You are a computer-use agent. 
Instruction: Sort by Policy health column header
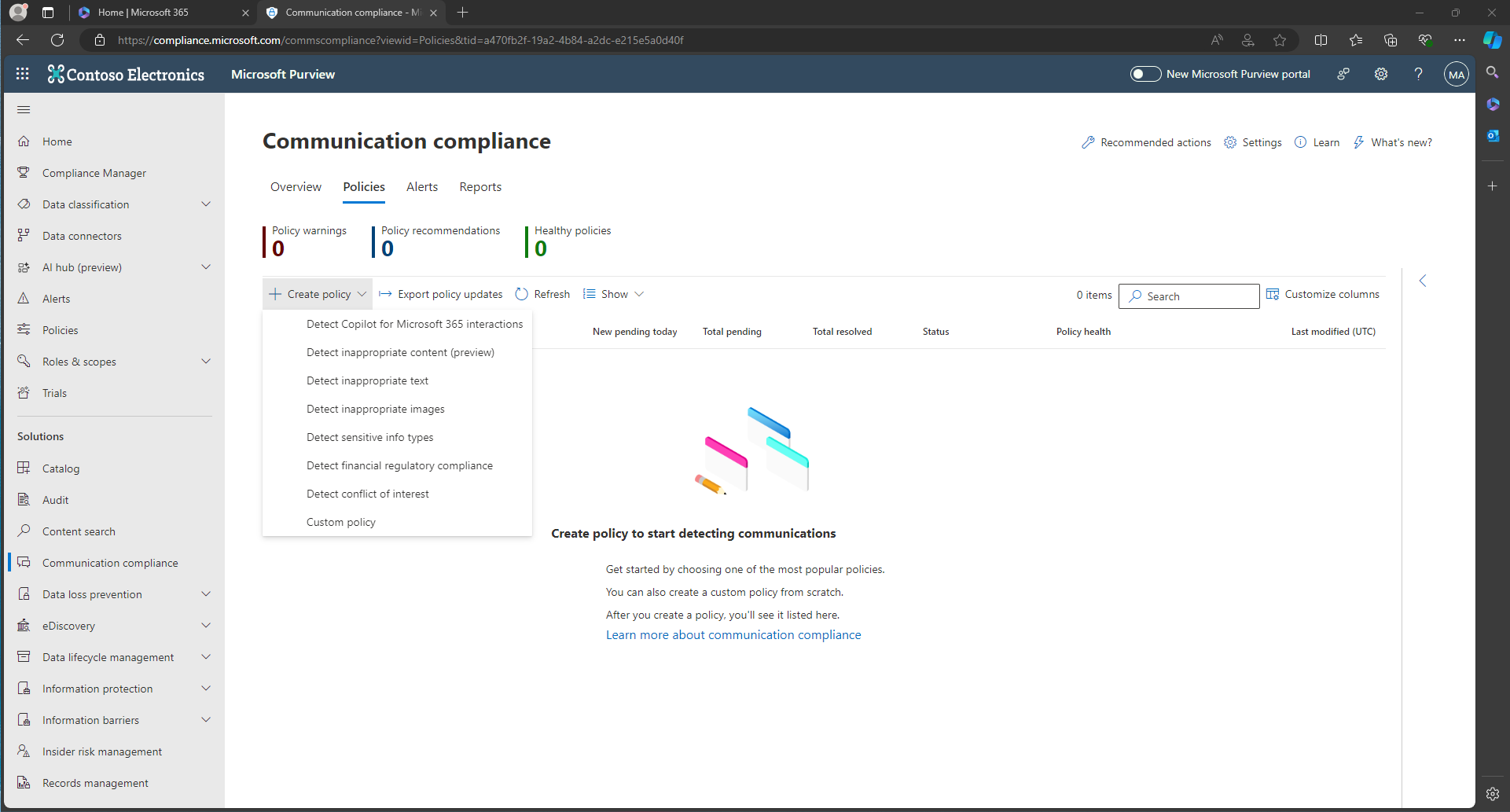tap(1083, 332)
